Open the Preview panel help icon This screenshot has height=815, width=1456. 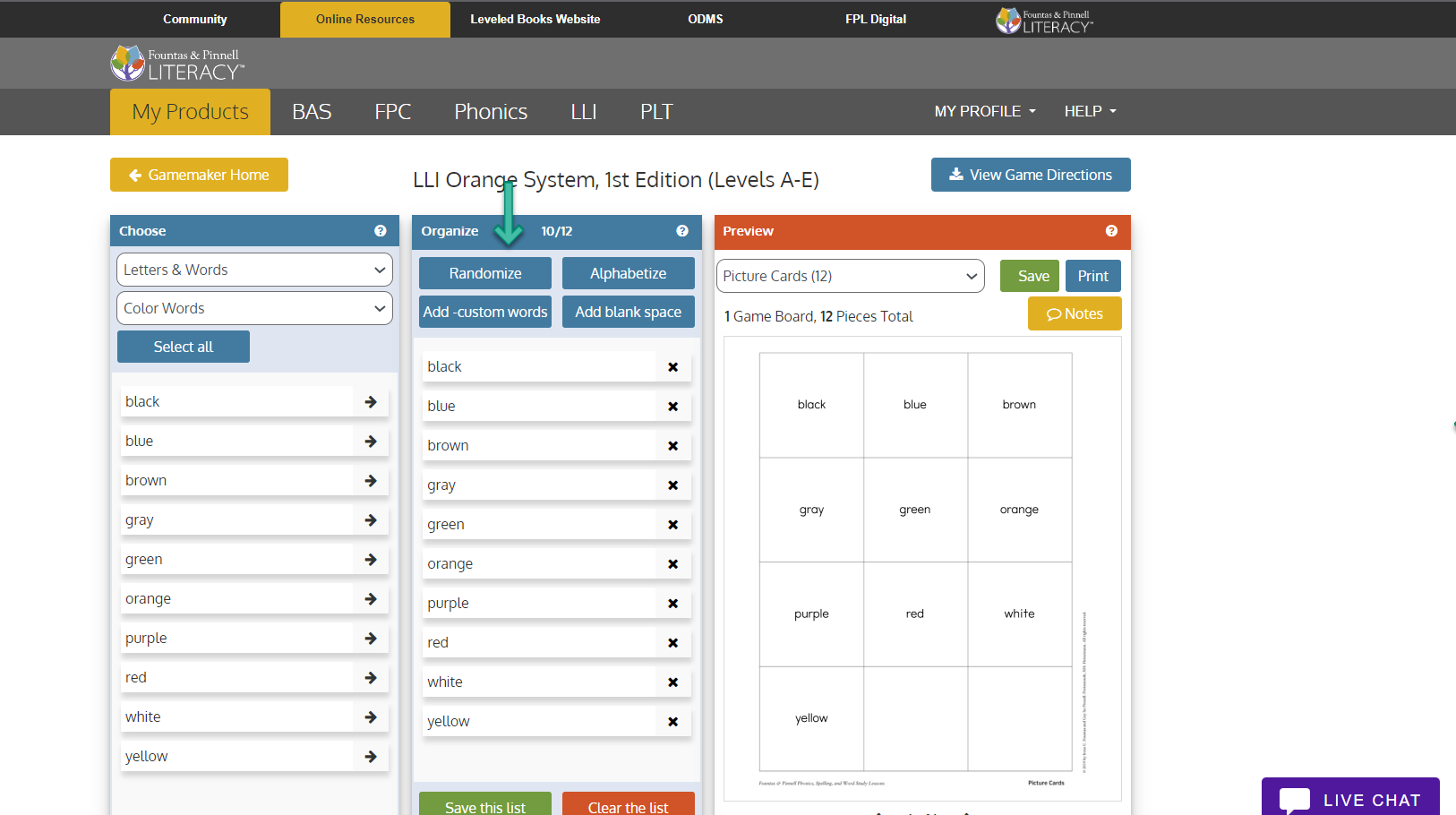(x=1111, y=230)
